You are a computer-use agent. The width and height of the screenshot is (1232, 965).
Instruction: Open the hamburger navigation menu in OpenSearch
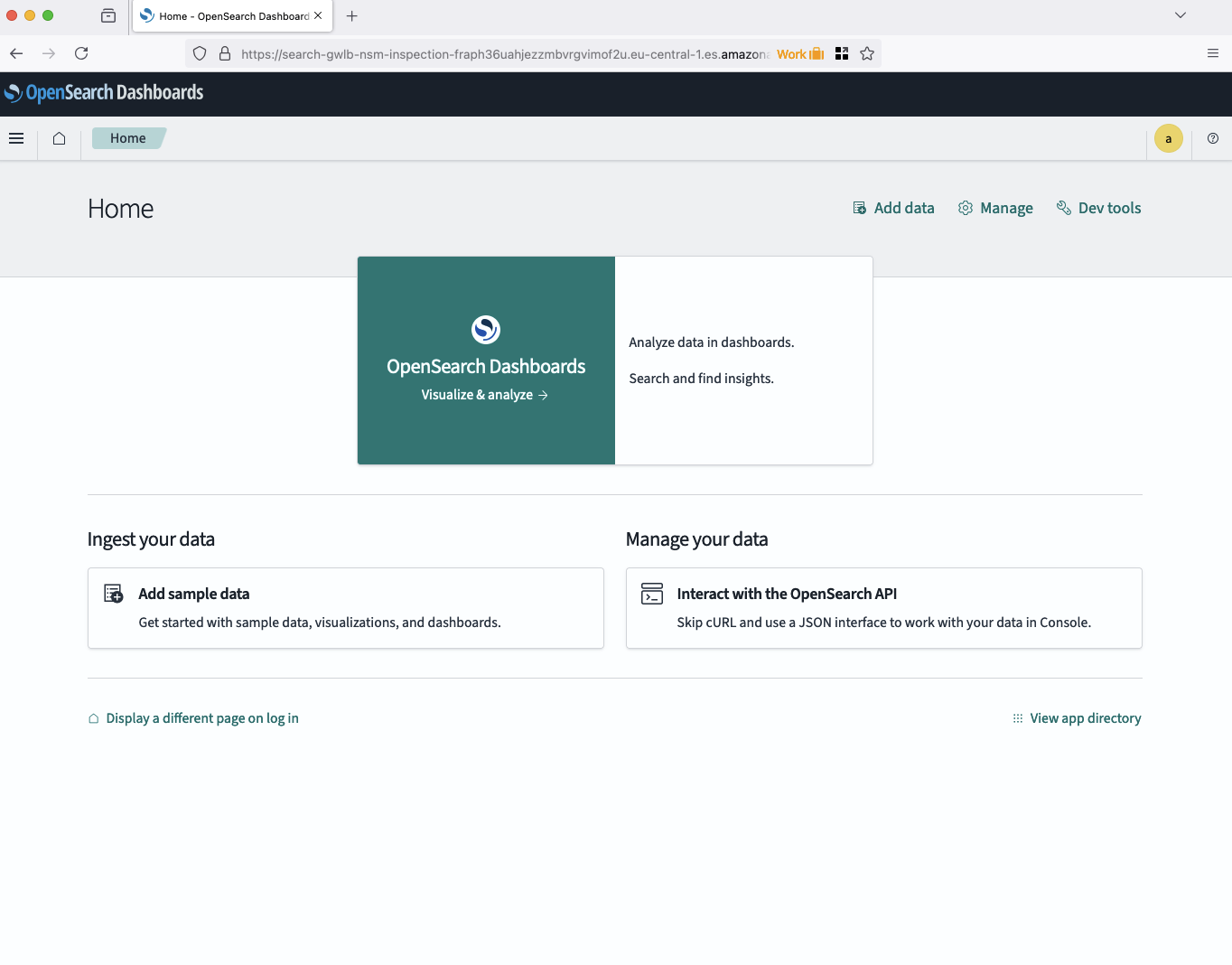click(x=16, y=138)
